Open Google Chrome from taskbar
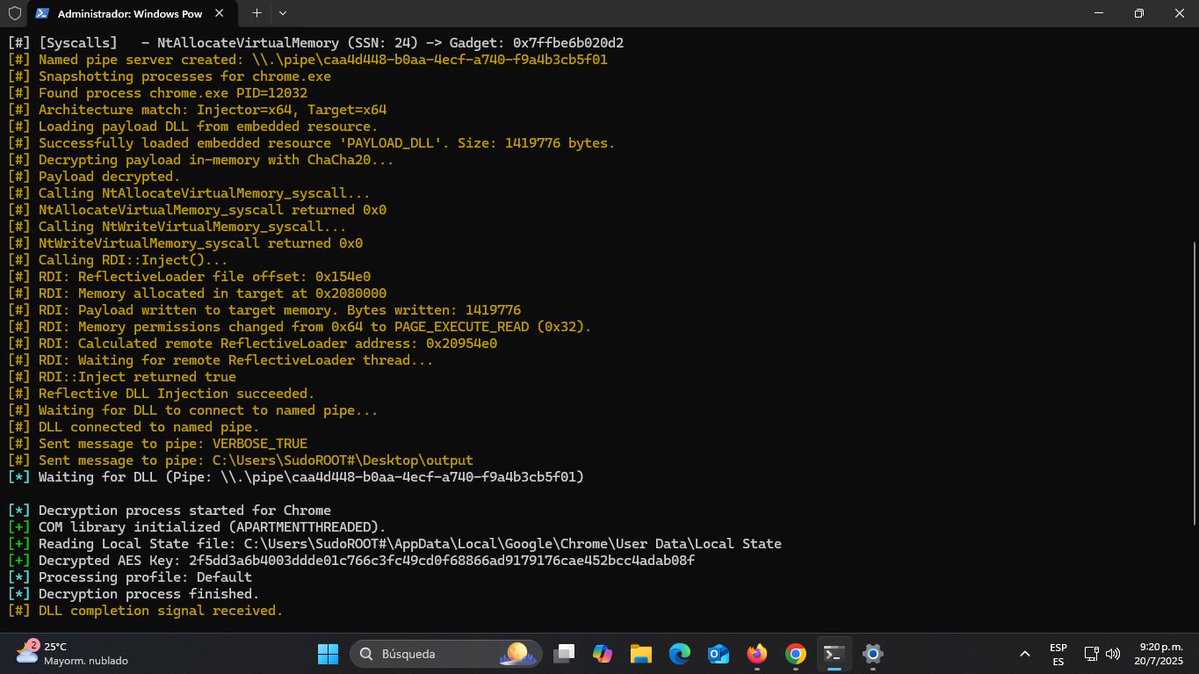The width and height of the screenshot is (1199, 674). pos(795,654)
